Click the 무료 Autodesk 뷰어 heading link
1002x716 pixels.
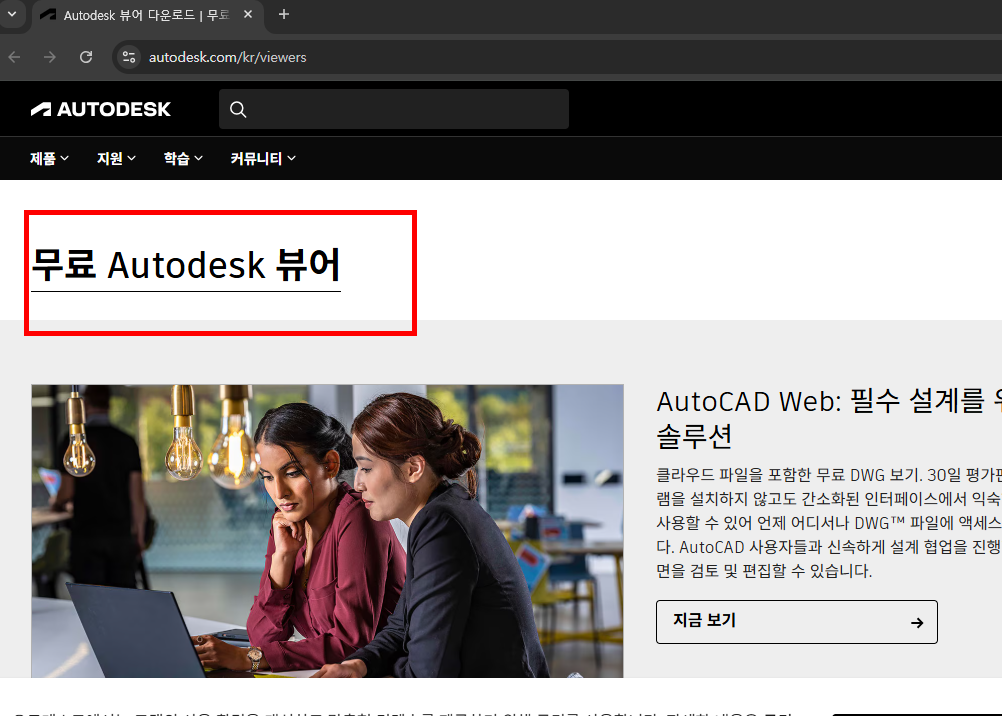pyautogui.click(x=186, y=264)
